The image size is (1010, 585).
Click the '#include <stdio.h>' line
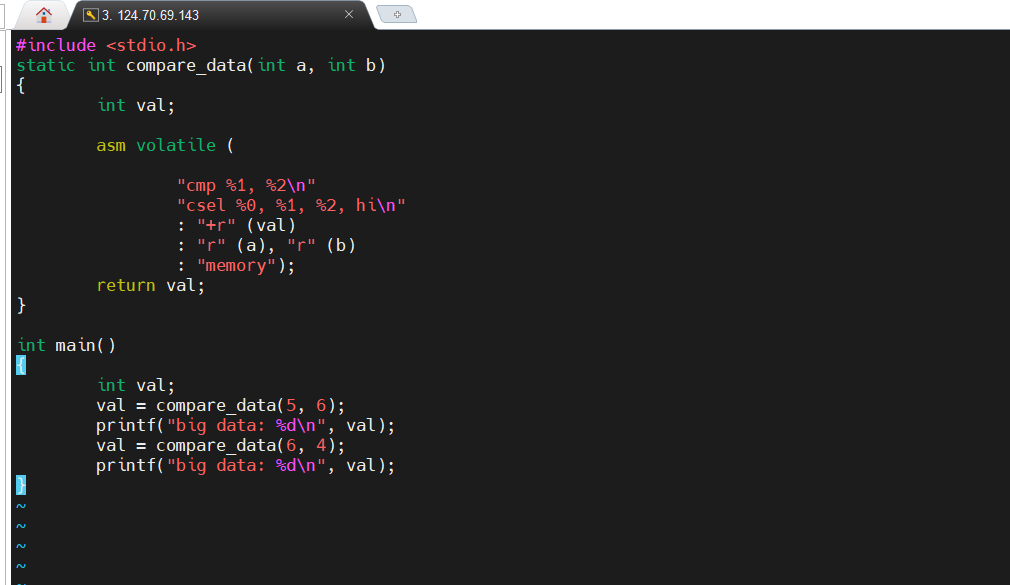click(x=106, y=45)
